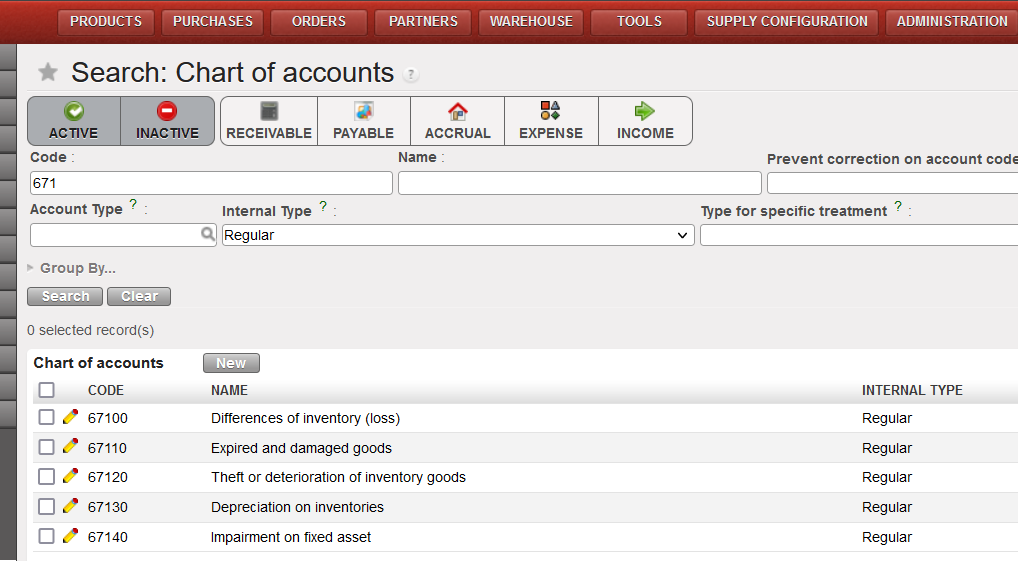Add Chart of accounts to favorites star
Viewport: 1018px width, 561px height.
pos(47,71)
